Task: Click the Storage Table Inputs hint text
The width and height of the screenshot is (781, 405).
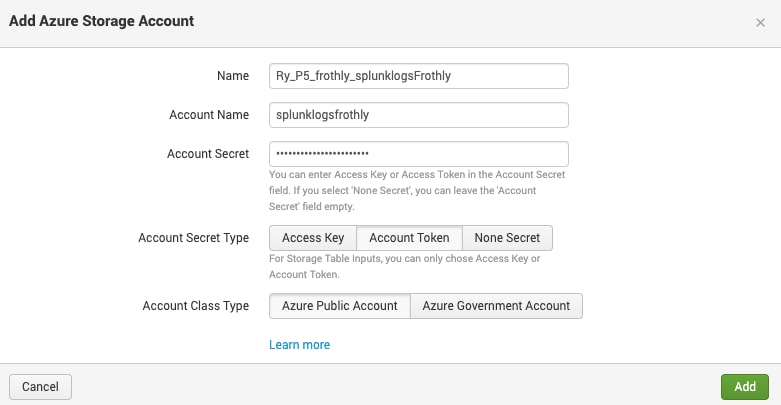Action: (404, 267)
